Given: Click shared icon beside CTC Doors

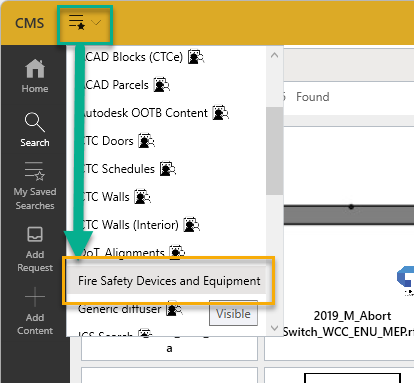Looking at the screenshot, I should 146,141.
